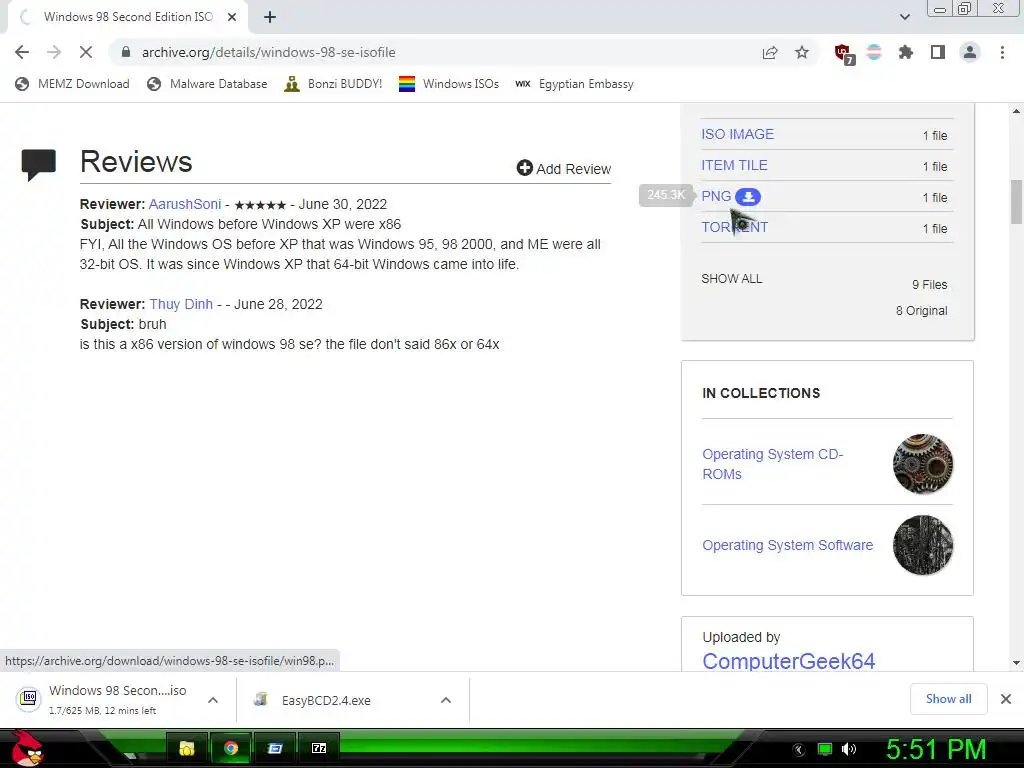Open a new browser tab
The width and height of the screenshot is (1024, 768).
click(270, 17)
